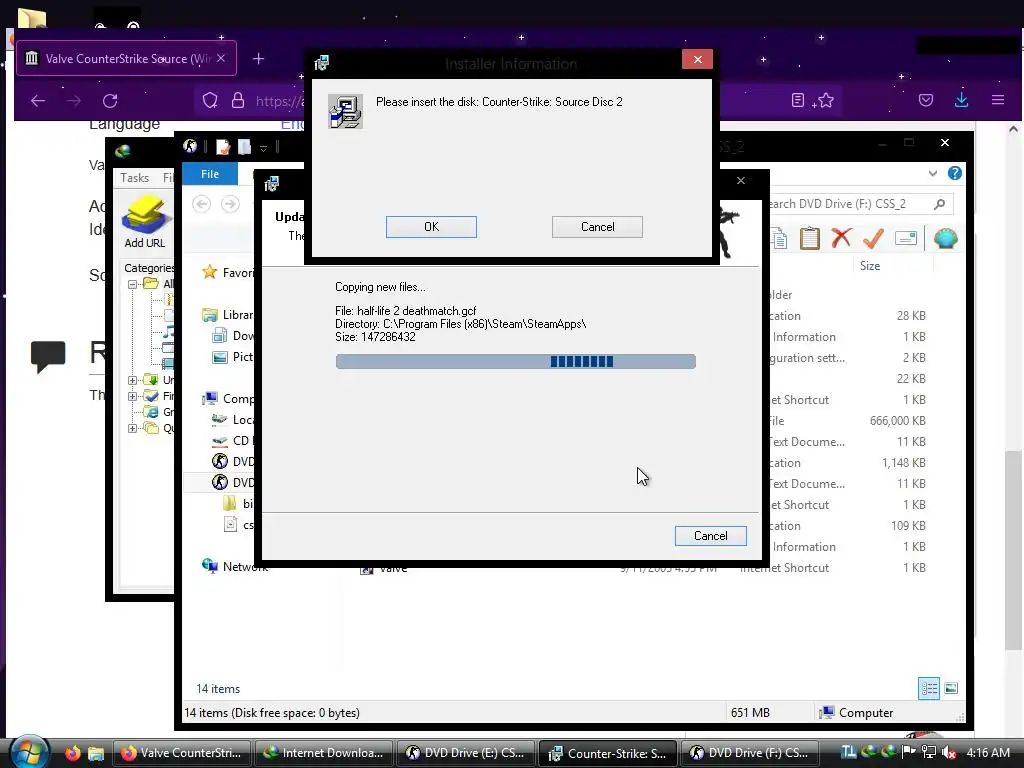Select the Grabber projects tree icon

(152, 412)
